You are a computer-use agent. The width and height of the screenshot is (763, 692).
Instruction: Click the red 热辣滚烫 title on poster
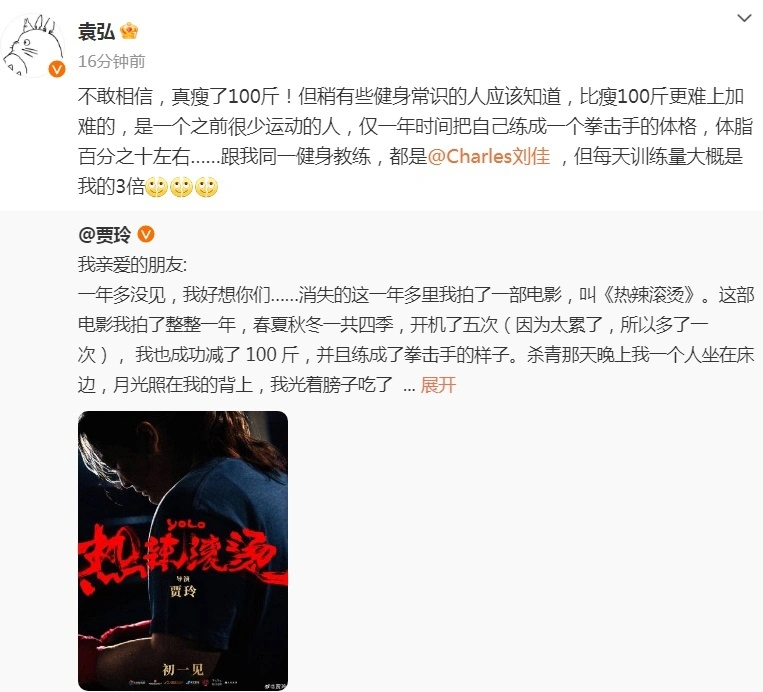pos(182,554)
